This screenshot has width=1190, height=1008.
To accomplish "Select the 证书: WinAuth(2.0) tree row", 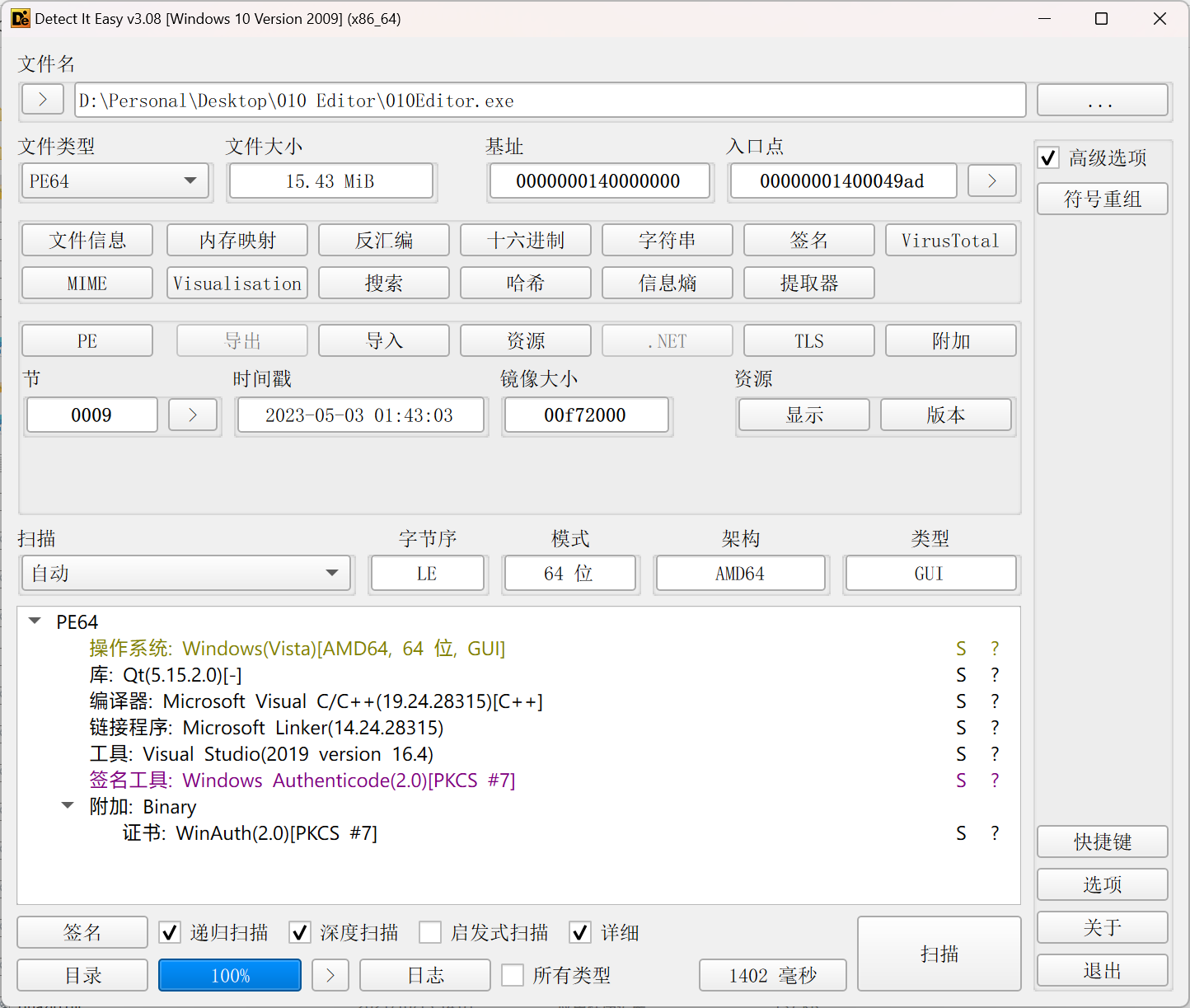I will coord(519,833).
